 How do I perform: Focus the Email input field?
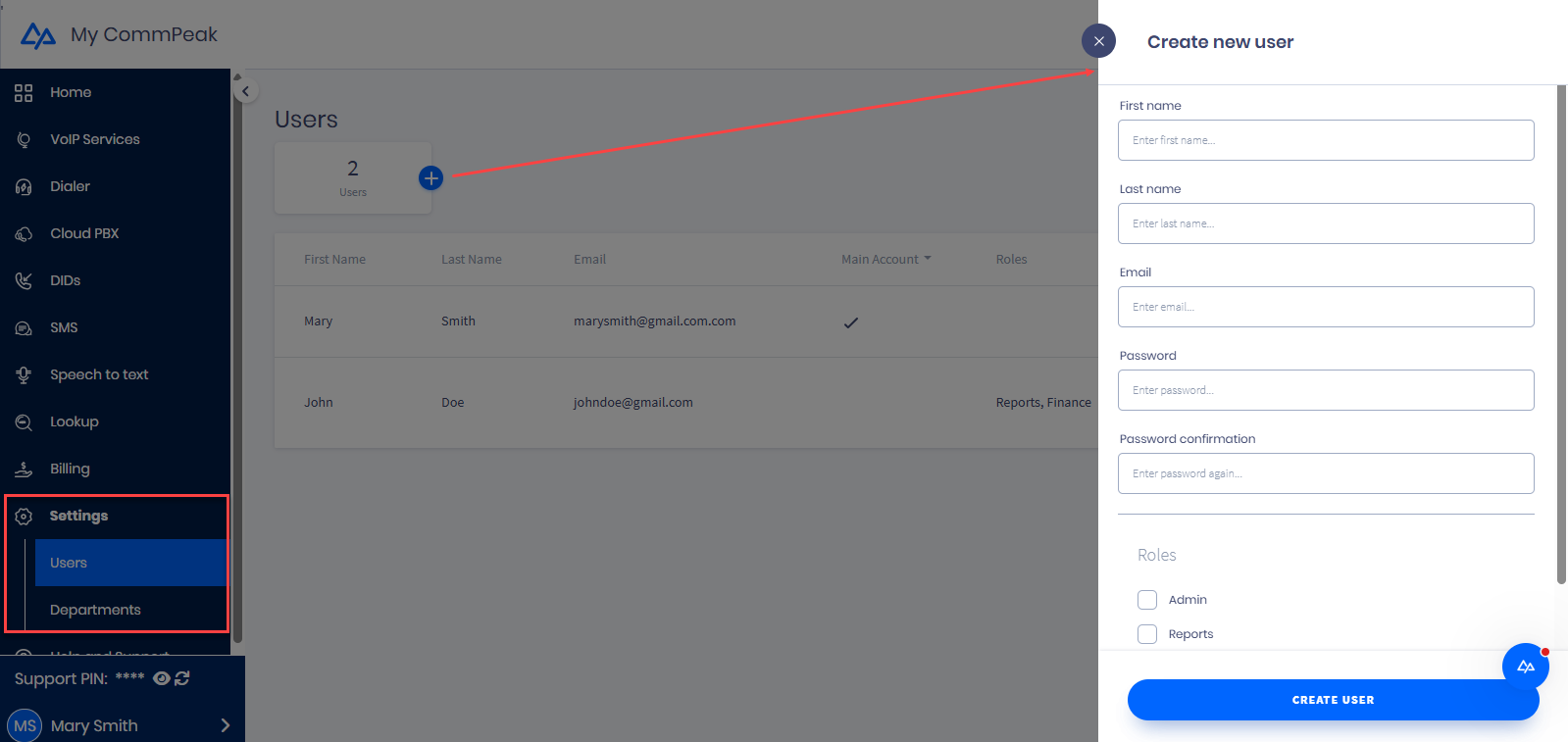(1326, 307)
